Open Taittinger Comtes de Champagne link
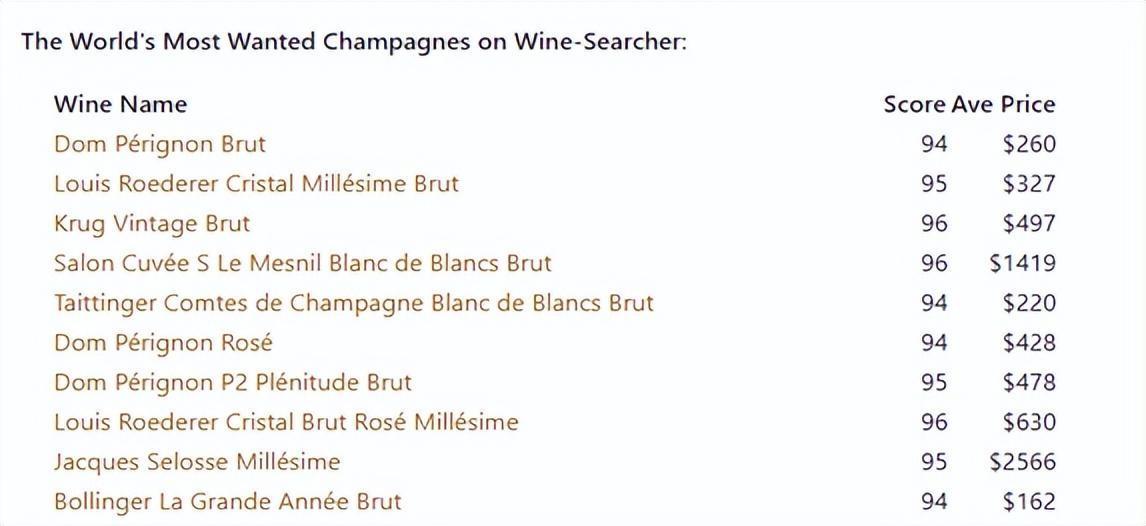The width and height of the screenshot is (1146, 526). point(354,302)
